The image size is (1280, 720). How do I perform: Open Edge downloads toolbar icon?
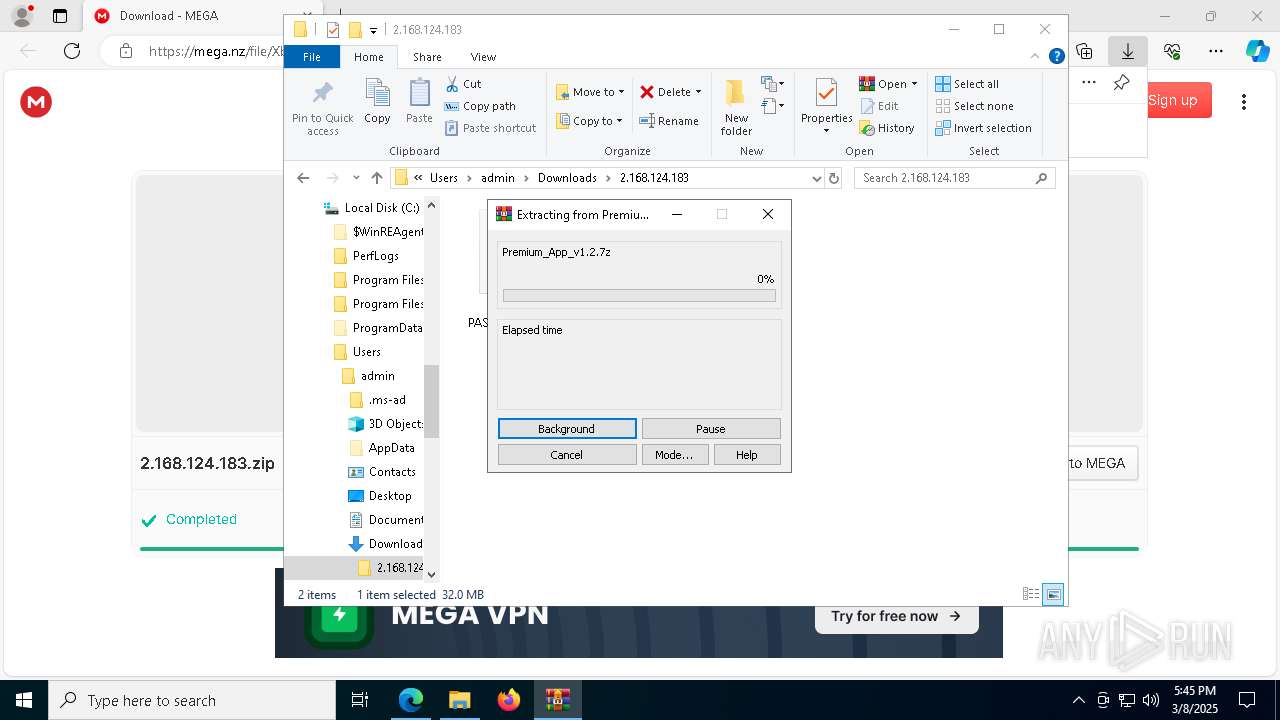coord(1127,51)
